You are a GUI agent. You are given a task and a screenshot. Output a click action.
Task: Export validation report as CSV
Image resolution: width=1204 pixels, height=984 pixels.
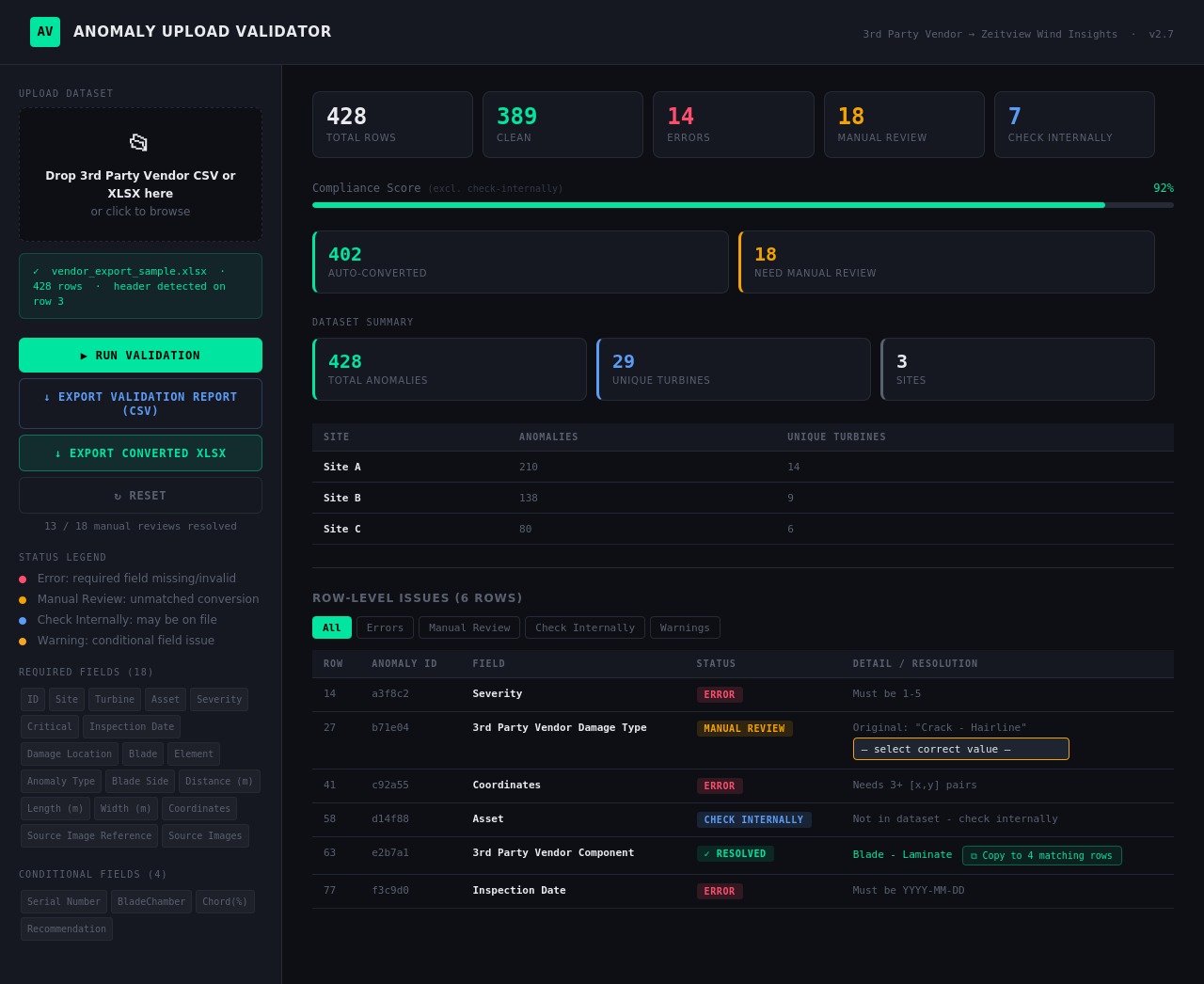(140, 404)
